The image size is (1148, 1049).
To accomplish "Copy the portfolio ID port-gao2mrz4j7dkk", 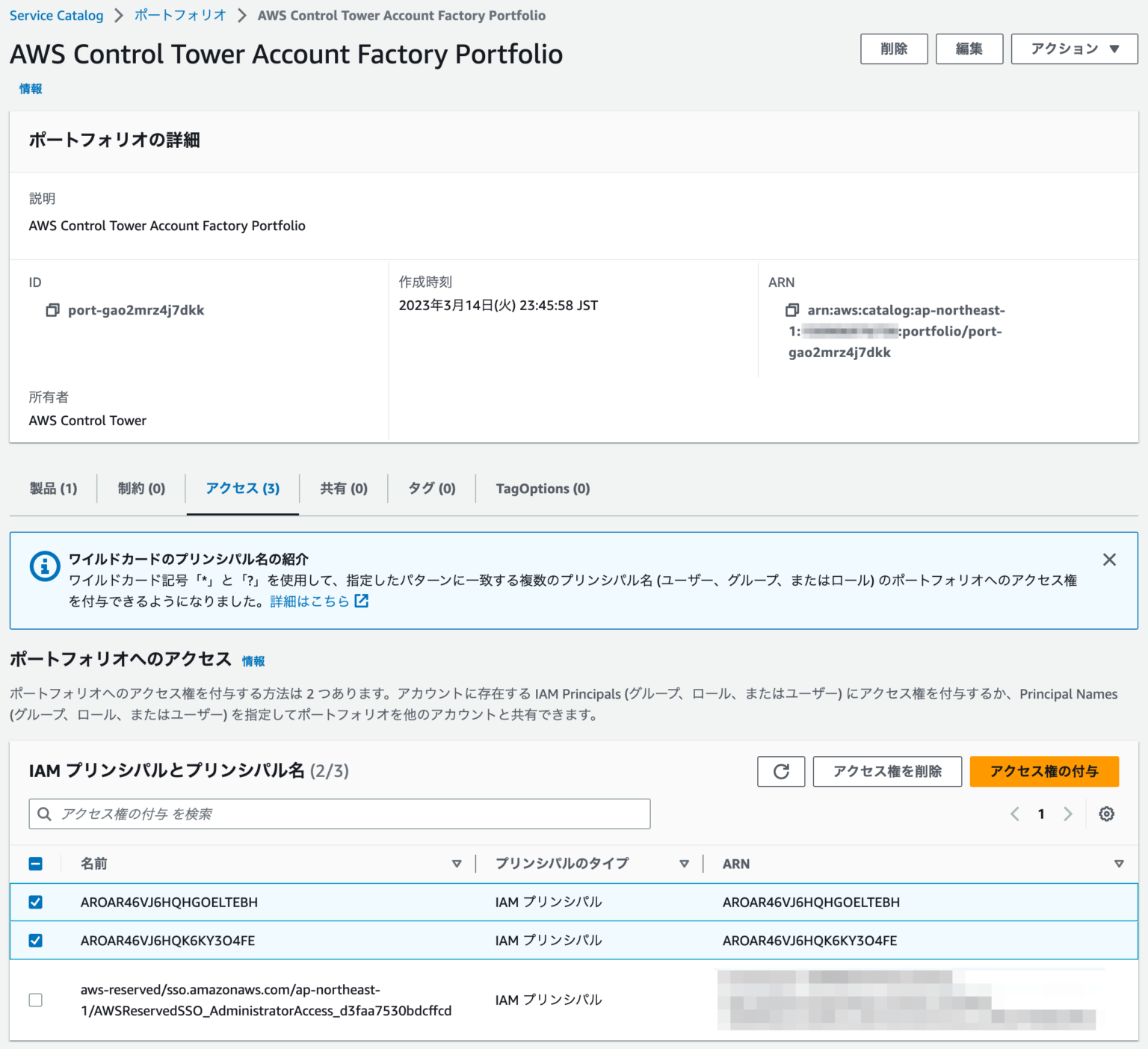I will 52,310.
